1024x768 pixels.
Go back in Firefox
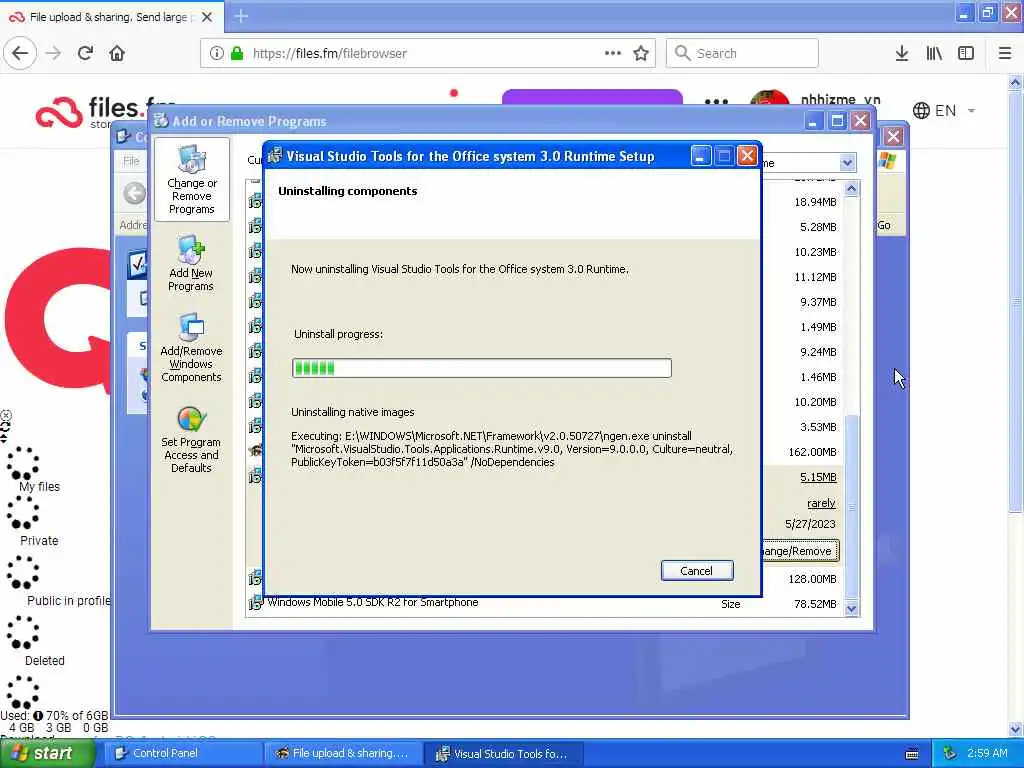[x=20, y=53]
